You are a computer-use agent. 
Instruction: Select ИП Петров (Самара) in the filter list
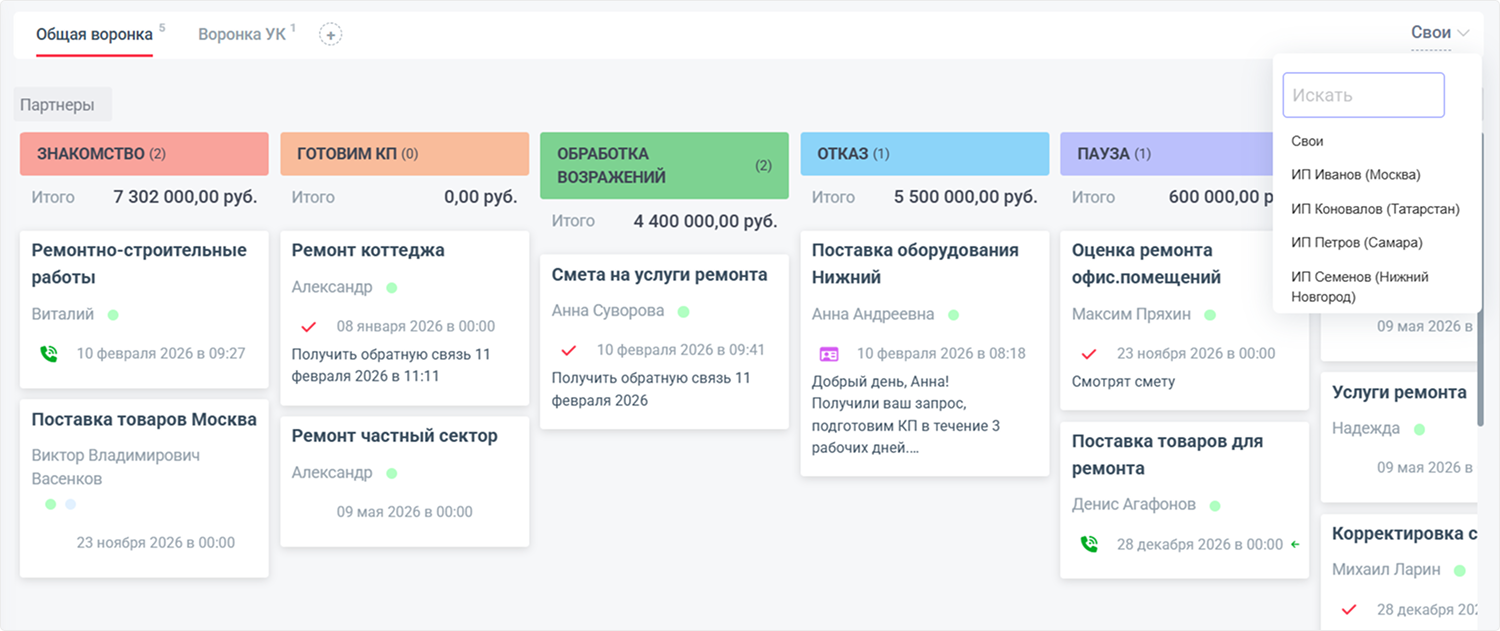(x=1354, y=242)
